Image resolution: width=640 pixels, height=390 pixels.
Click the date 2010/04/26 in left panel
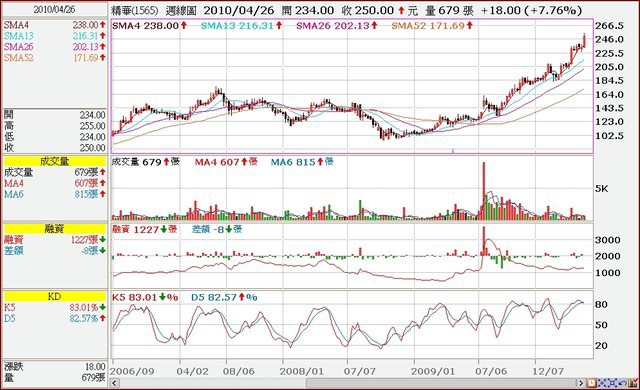54,9
